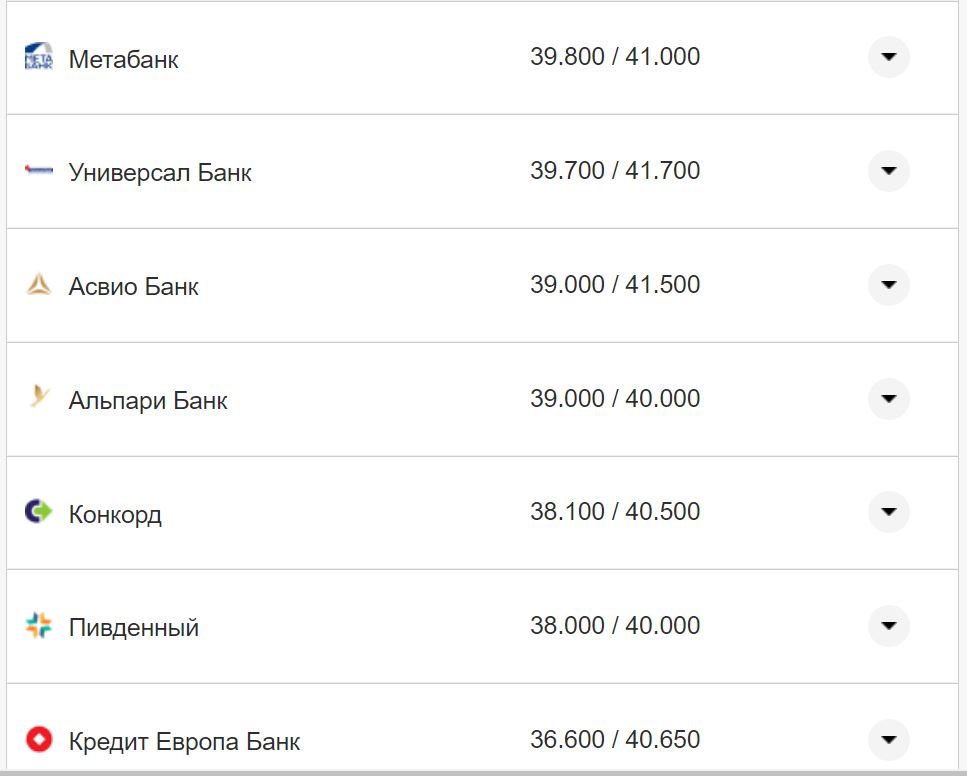Click the 36.600 / 40.650 exchange rate
The height and width of the screenshot is (776, 967).
click(x=615, y=740)
